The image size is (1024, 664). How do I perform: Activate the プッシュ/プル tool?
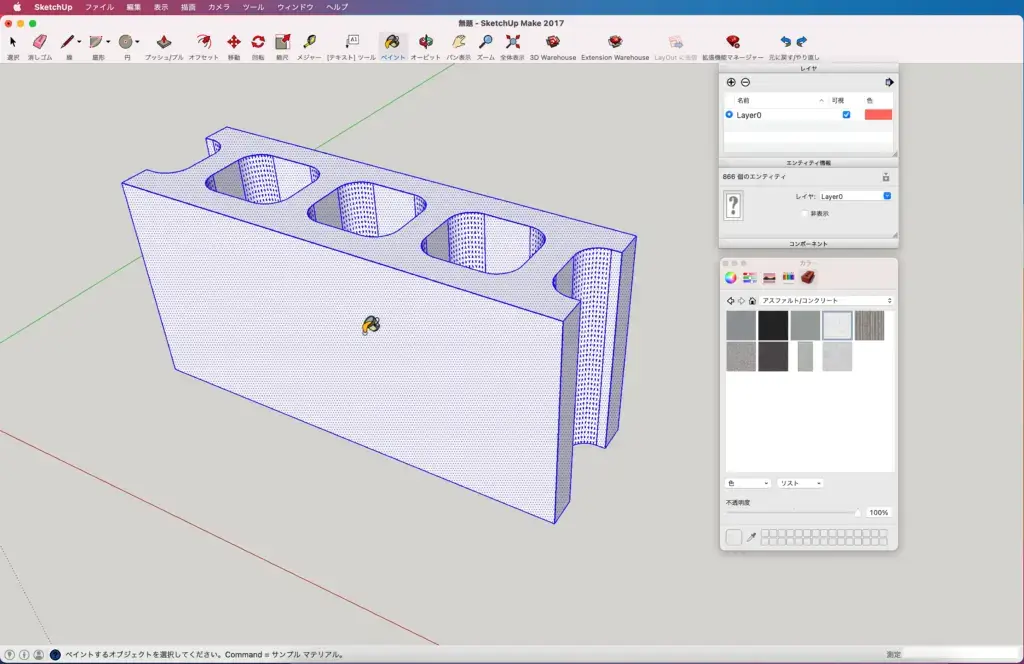tap(164, 42)
